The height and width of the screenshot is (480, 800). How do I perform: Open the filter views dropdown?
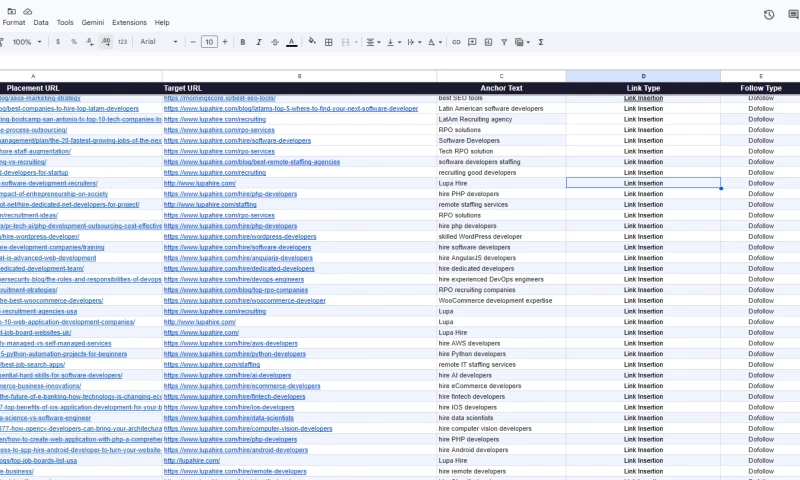click(522, 42)
